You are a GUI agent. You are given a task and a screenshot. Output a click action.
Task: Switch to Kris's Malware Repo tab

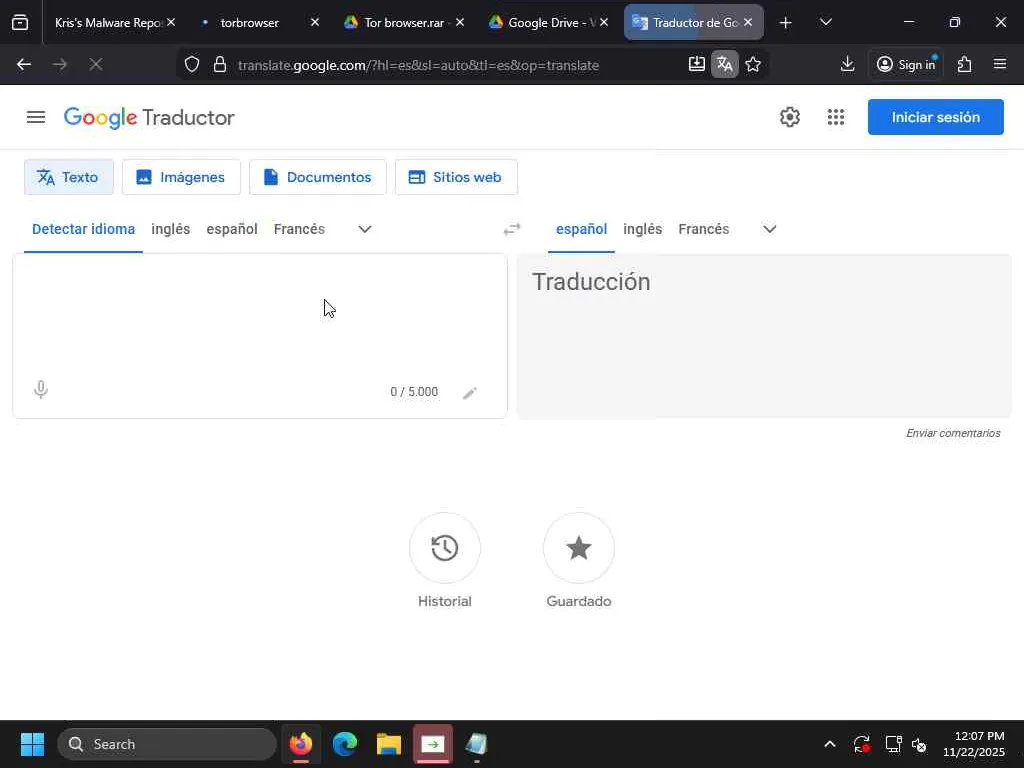point(108,22)
